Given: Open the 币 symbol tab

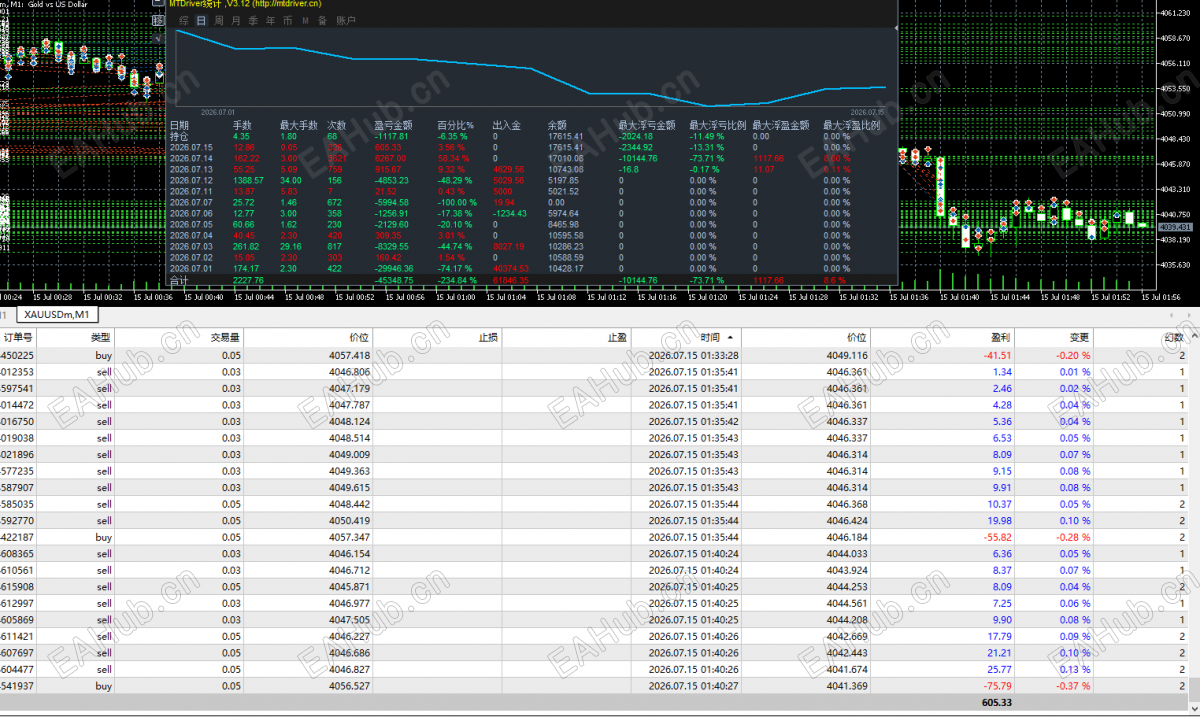Looking at the screenshot, I should click(288, 20).
